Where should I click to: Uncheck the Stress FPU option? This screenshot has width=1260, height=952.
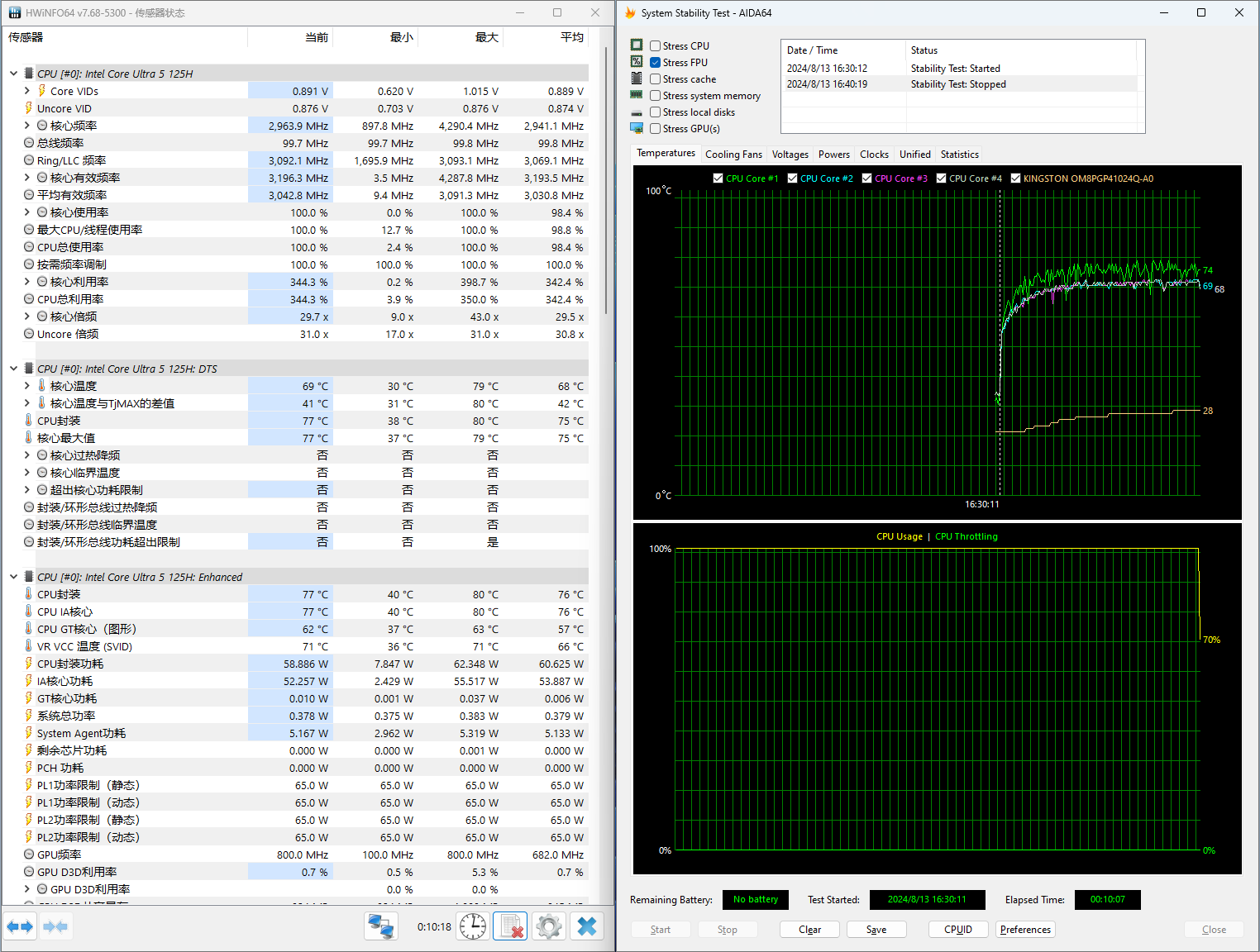point(655,63)
